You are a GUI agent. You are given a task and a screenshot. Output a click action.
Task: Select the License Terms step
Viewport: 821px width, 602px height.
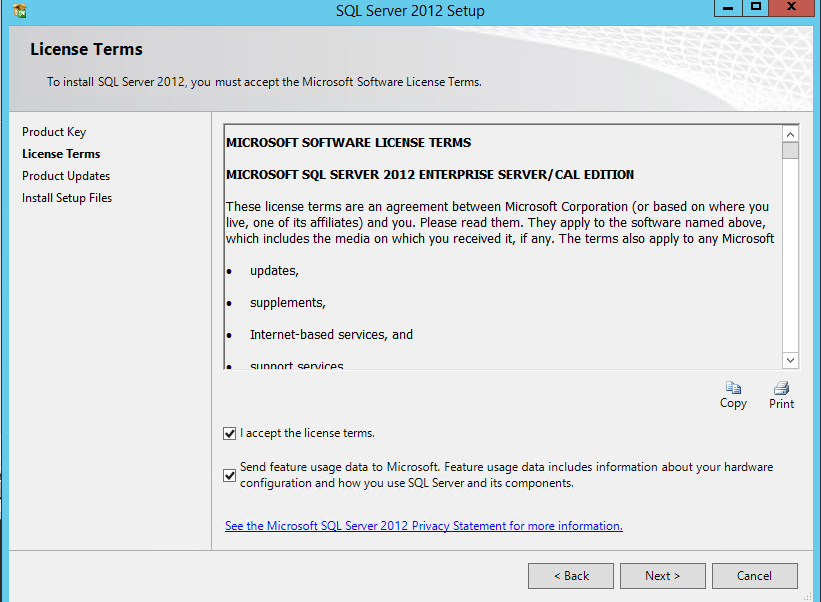click(x=61, y=154)
